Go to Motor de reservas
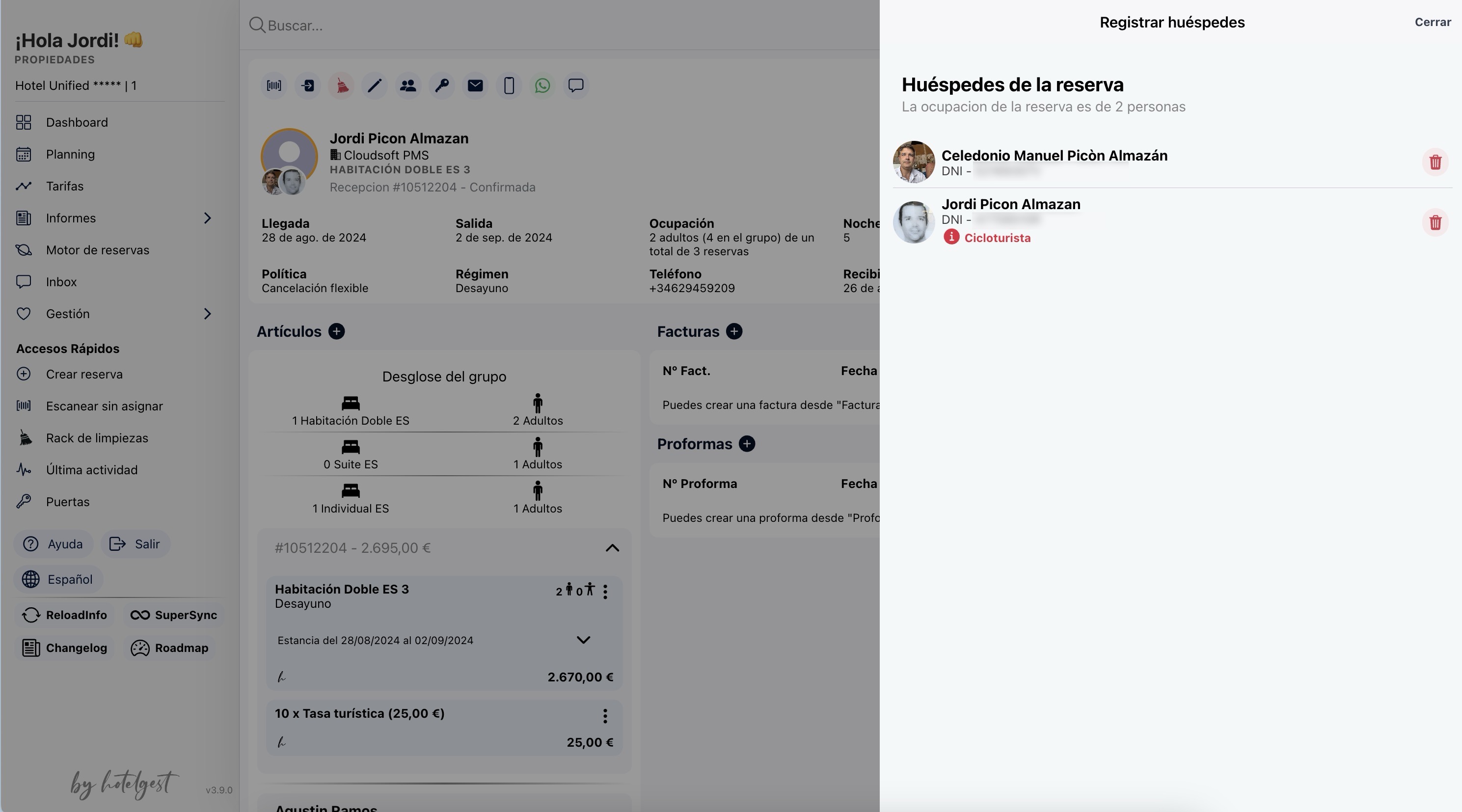 pyautogui.click(x=97, y=250)
